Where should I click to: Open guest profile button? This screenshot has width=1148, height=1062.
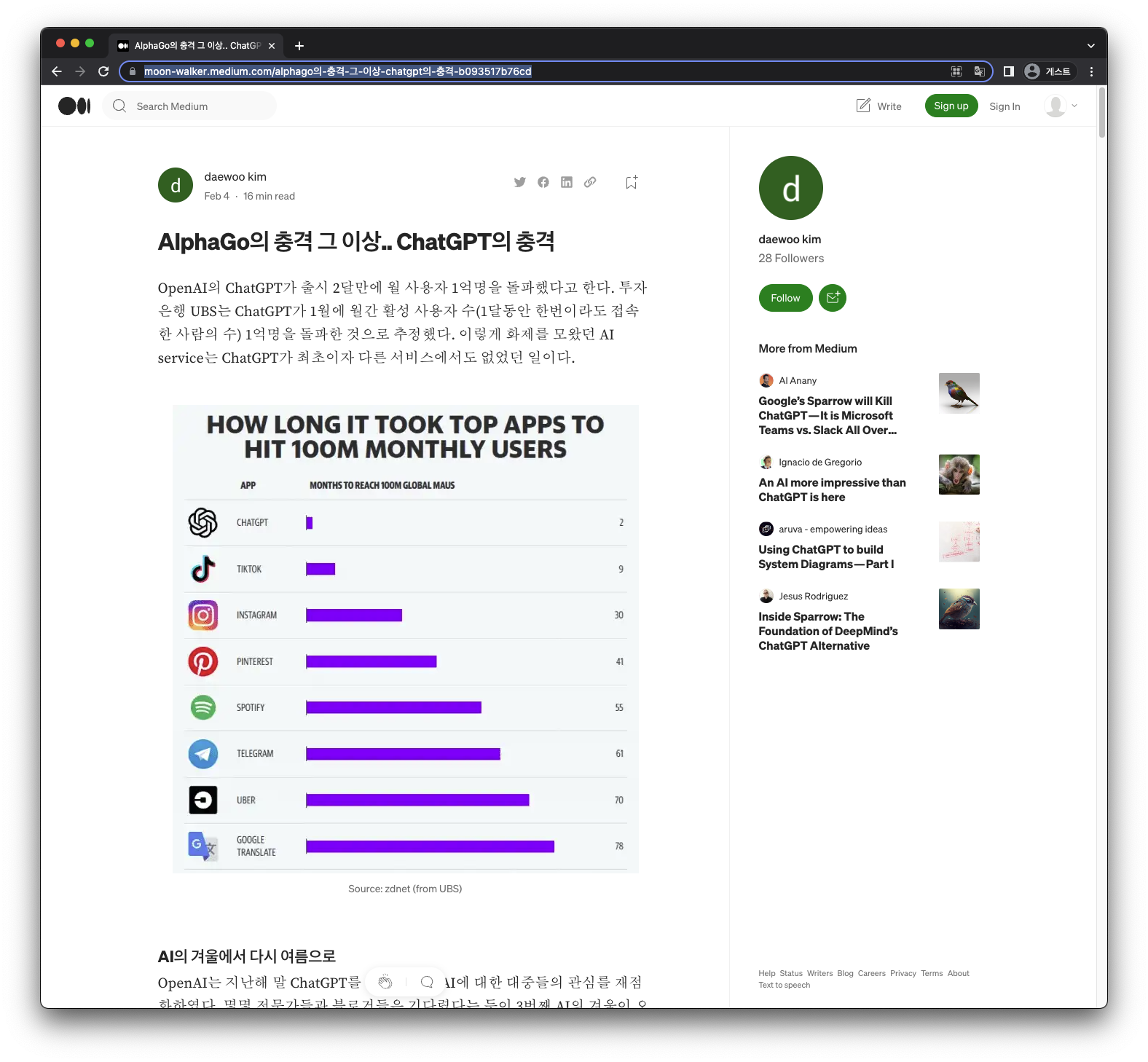click(1047, 71)
